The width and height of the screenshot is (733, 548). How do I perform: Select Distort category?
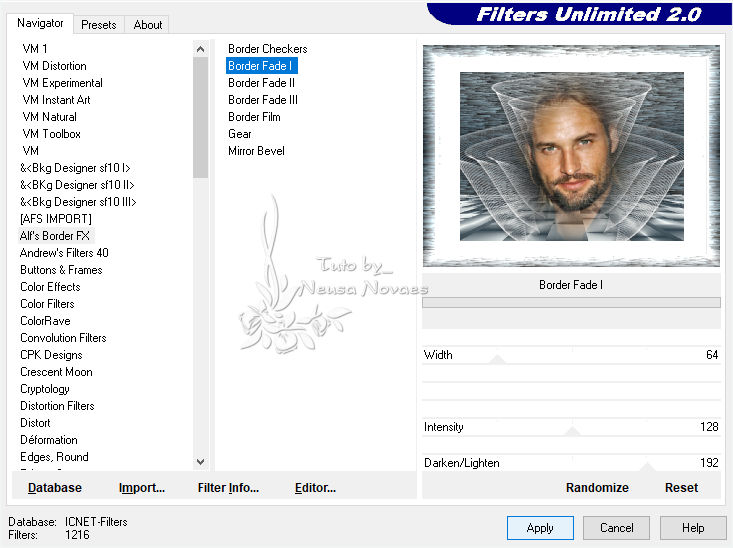[x=35, y=423]
